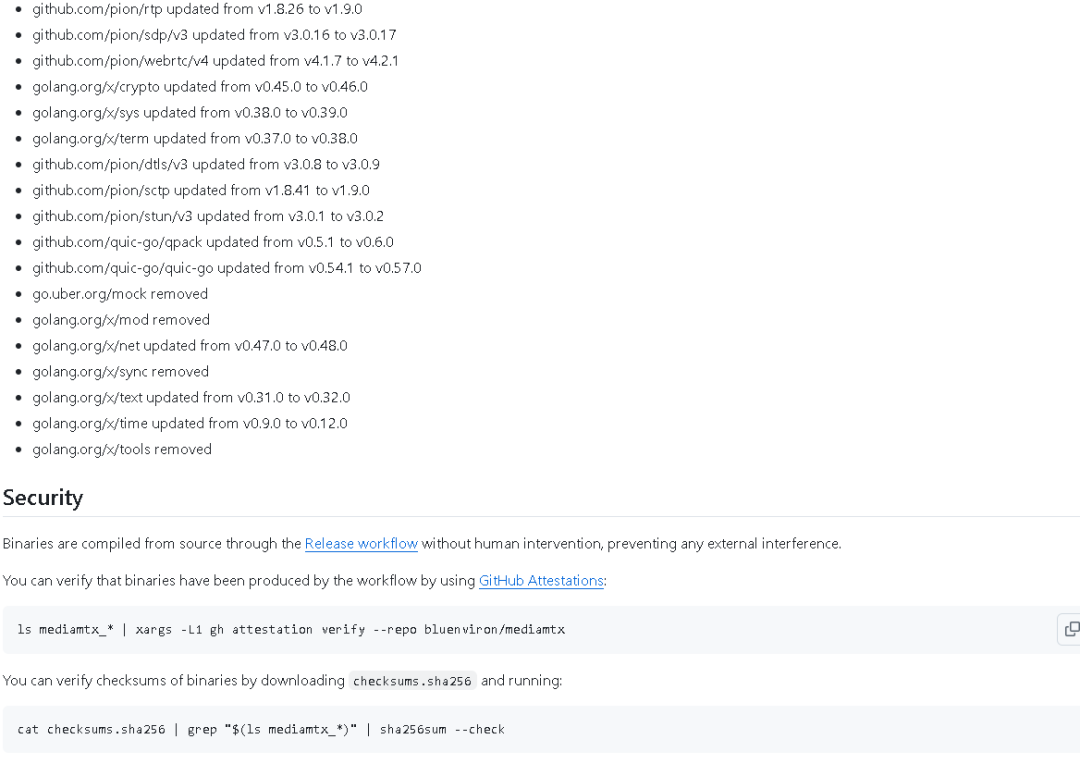This screenshot has height=764, width=1080.
Task: Click the github.com/pion/sdp/v3 list item
Action: (x=214, y=35)
